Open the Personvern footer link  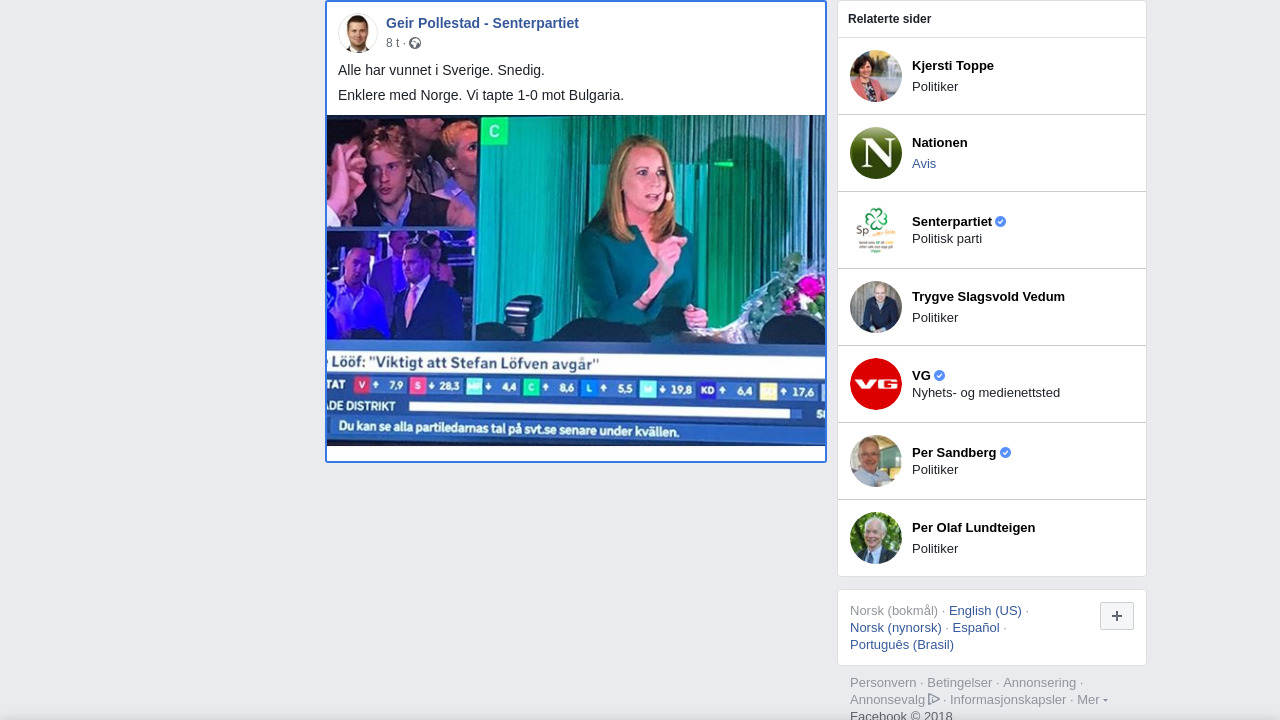(x=883, y=683)
